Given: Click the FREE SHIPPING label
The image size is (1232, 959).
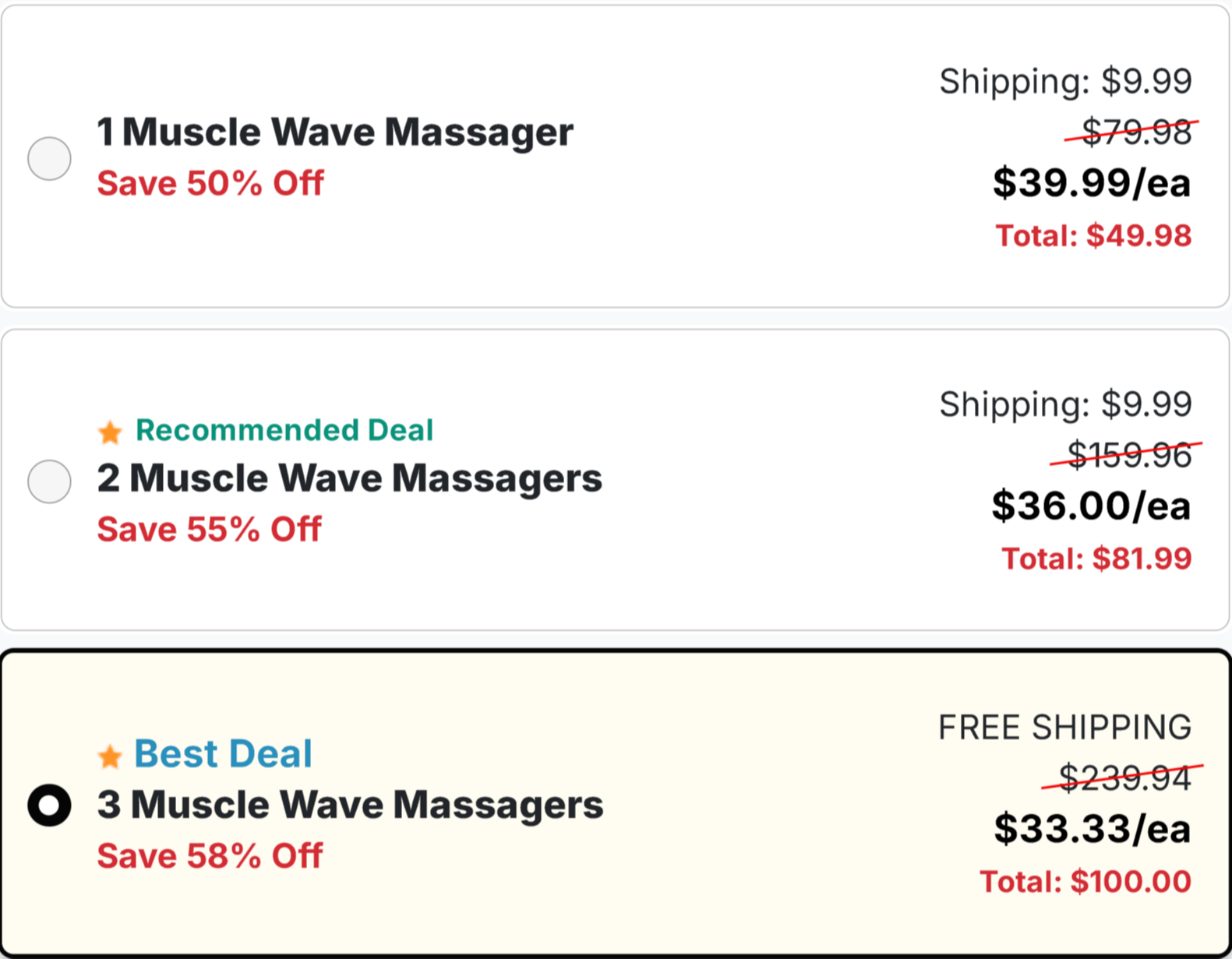Looking at the screenshot, I should pos(1064,726).
